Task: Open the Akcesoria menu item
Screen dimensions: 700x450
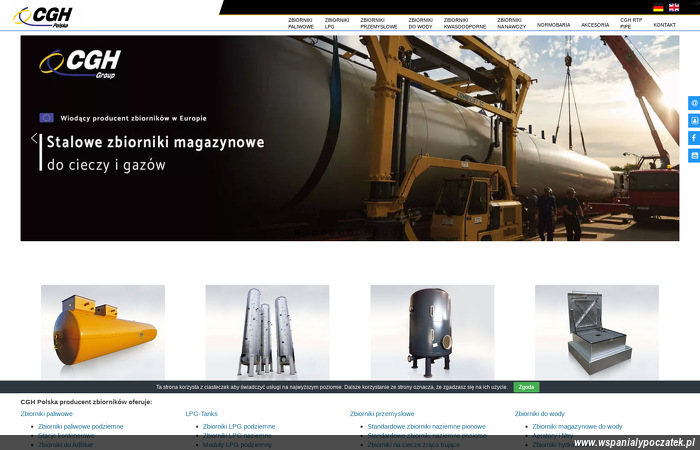Action: (595, 25)
